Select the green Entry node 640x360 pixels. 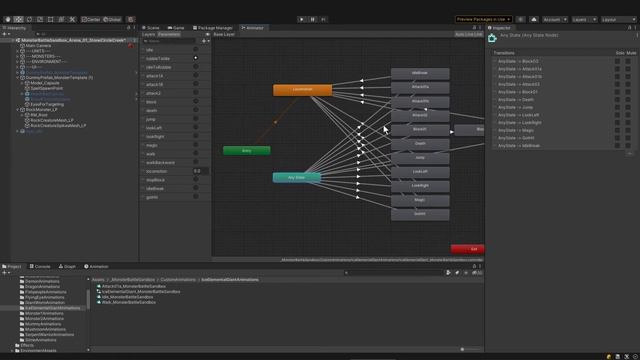pos(247,151)
